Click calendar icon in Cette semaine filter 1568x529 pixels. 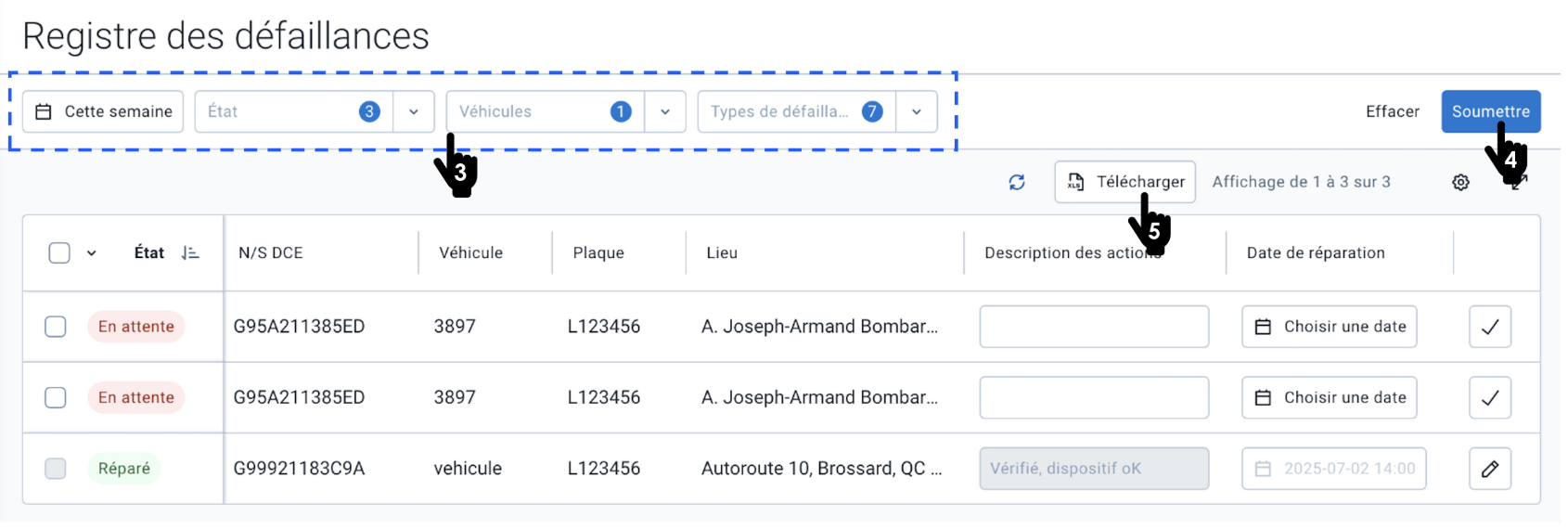pyautogui.click(x=44, y=111)
